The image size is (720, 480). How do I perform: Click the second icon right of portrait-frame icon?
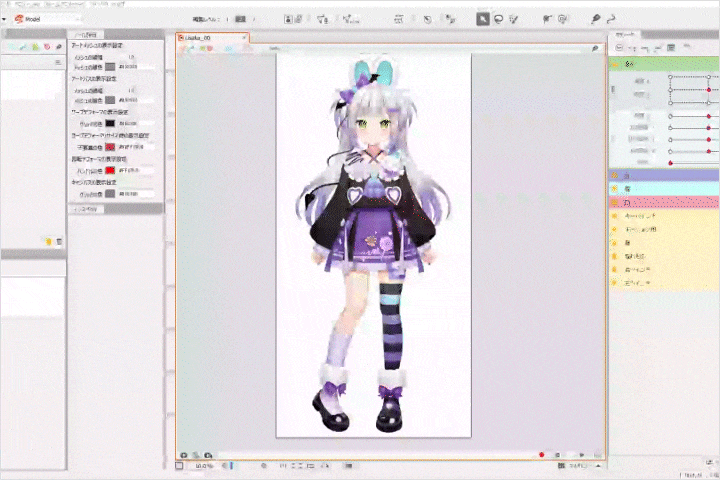tap(298, 19)
